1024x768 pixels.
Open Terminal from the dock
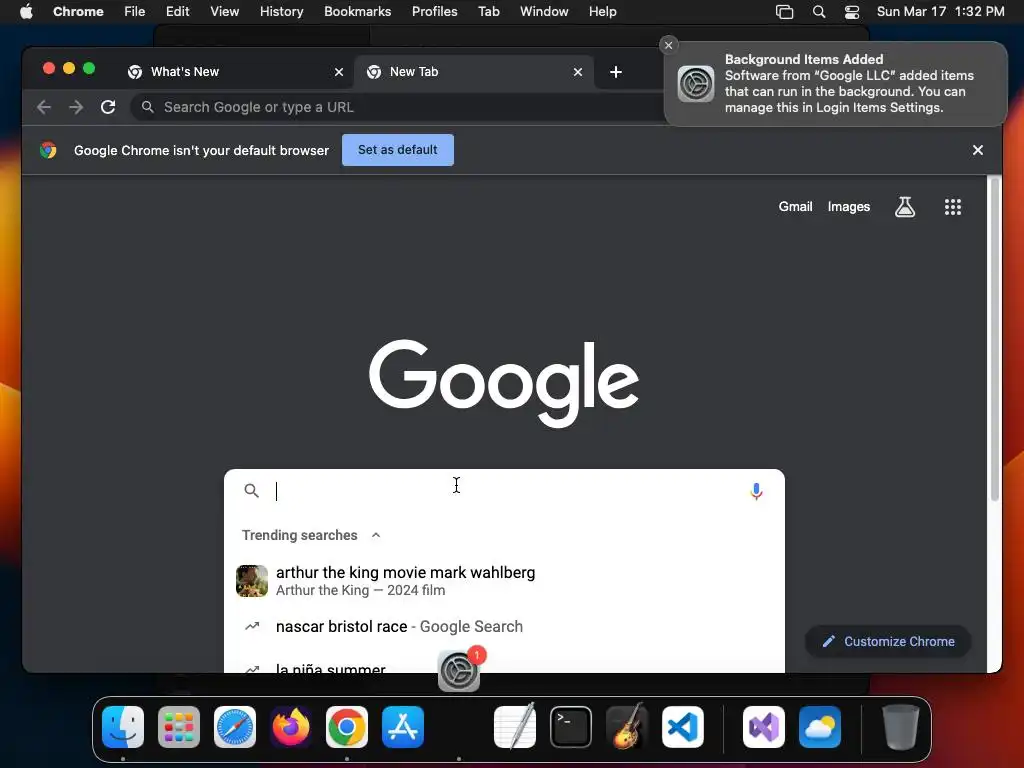pos(571,727)
